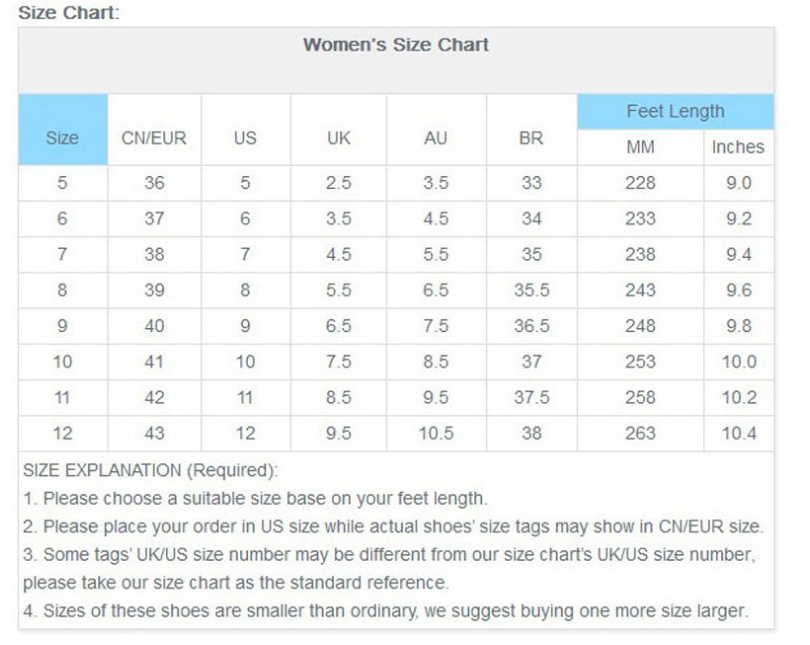The height and width of the screenshot is (645, 810).
Task: Click the SIZE EXPLANATION (Required) heading
Action: pyautogui.click(x=150, y=470)
